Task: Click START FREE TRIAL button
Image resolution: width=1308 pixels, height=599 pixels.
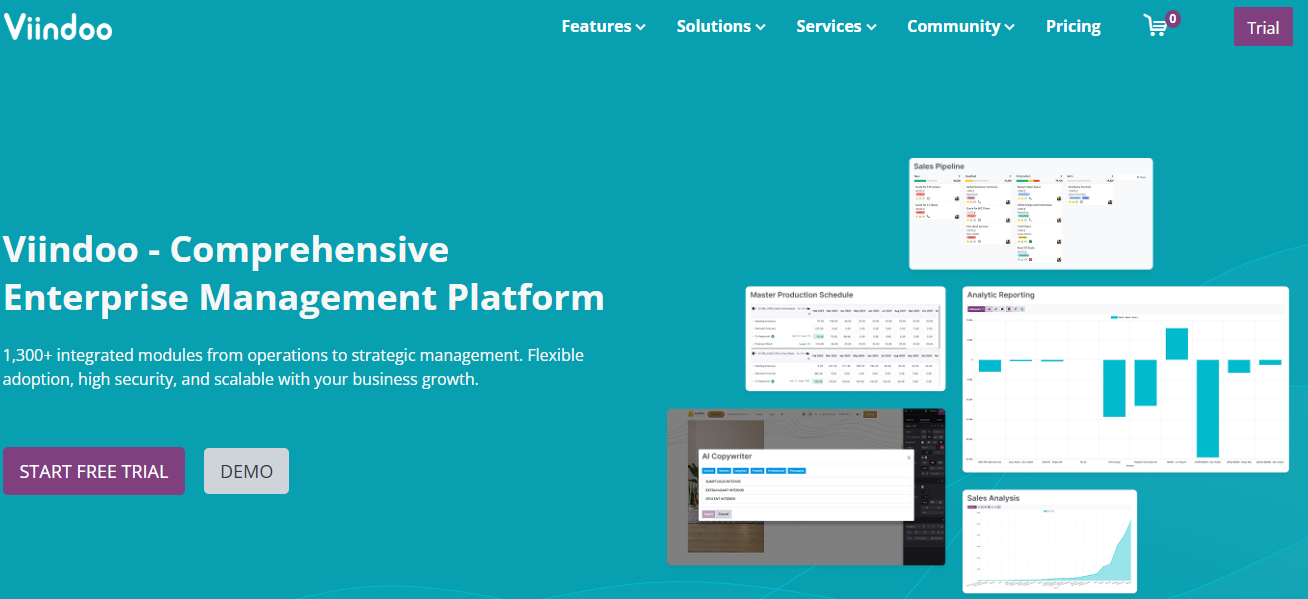Action: click(x=94, y=471)
